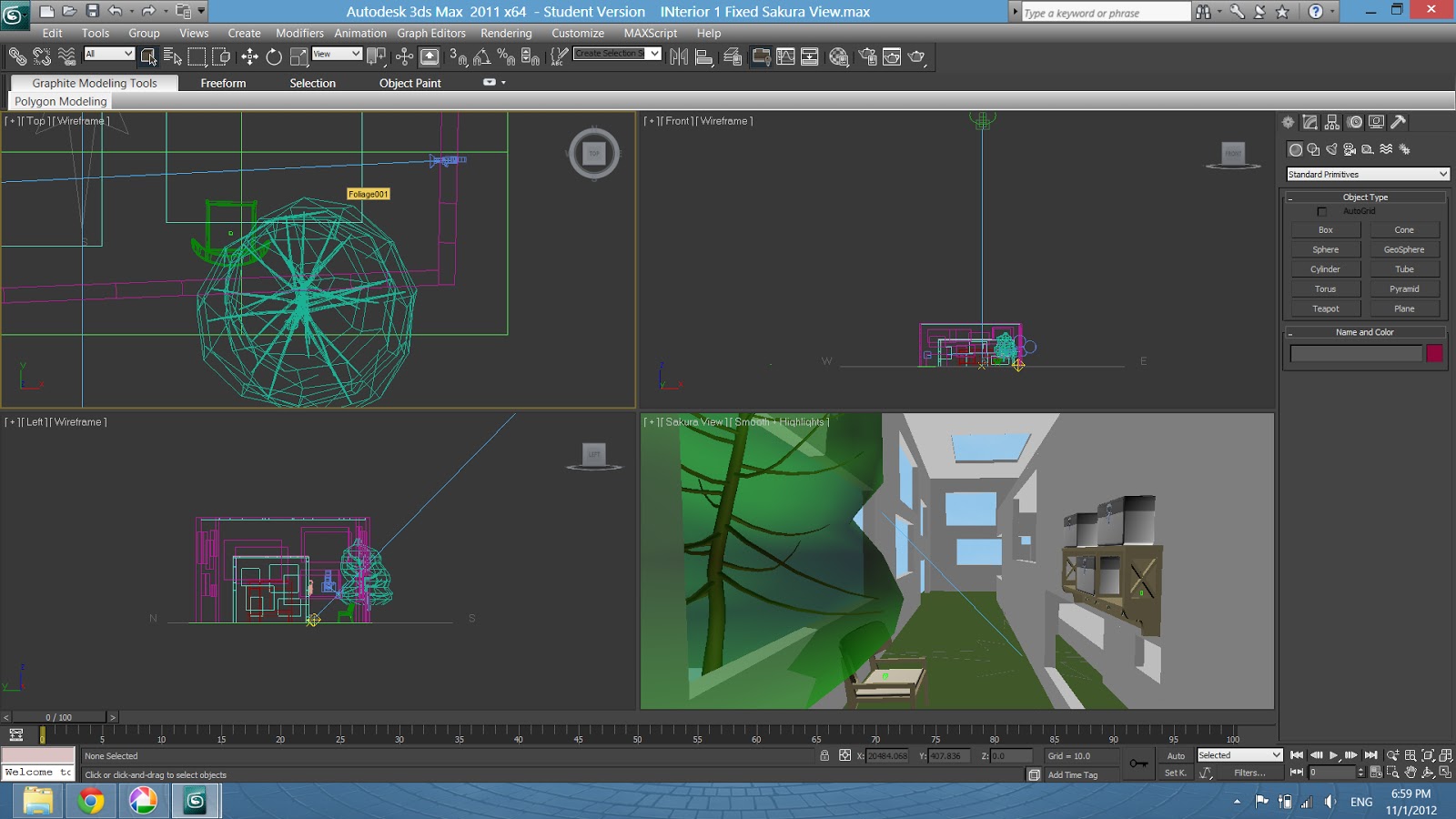Toggle the Selection Lock padlock
This screenshot has height=819, width=1456.
[x=824, y=755]
